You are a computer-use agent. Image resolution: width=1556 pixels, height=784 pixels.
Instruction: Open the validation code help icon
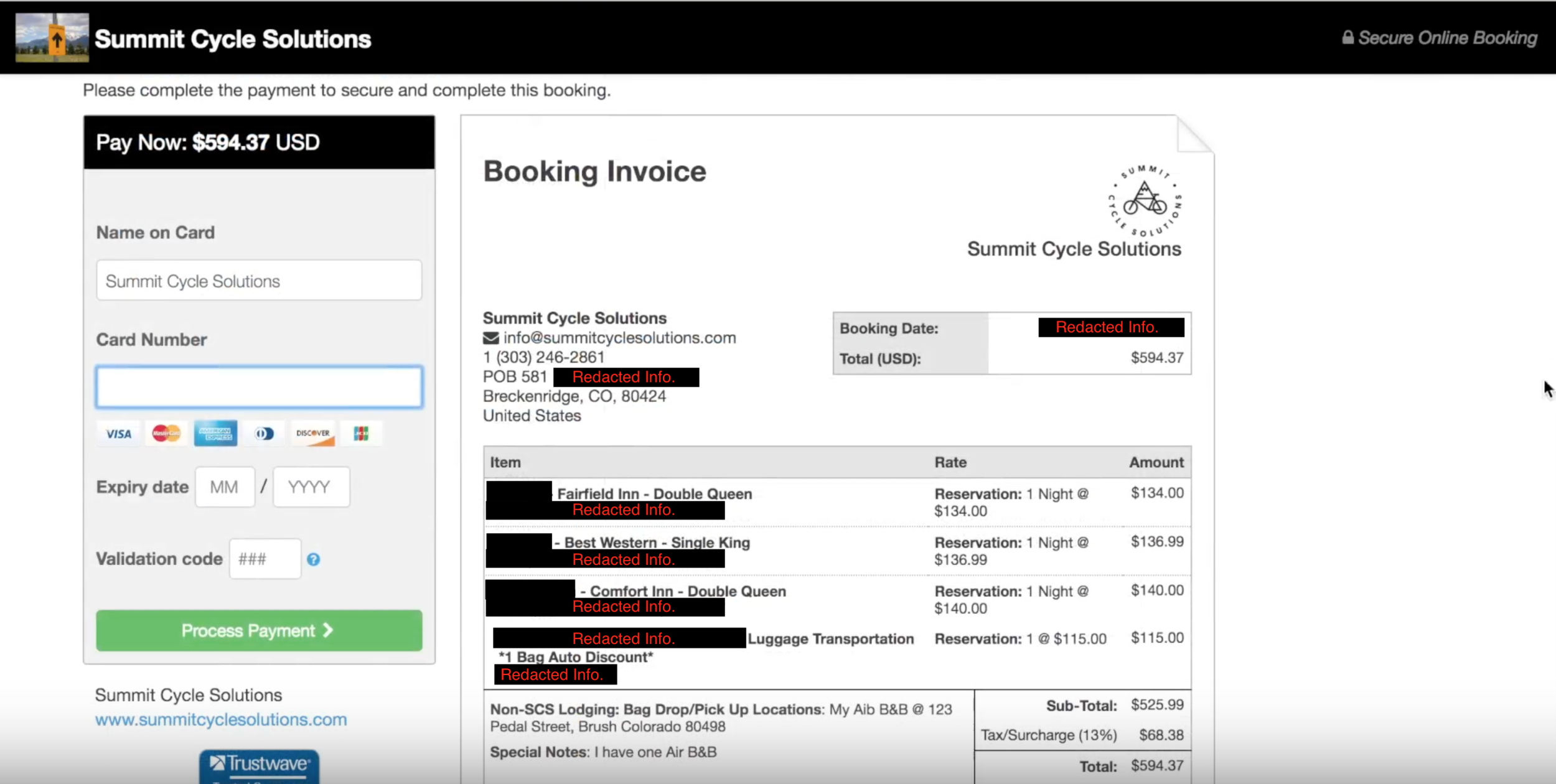coord(313,559)
